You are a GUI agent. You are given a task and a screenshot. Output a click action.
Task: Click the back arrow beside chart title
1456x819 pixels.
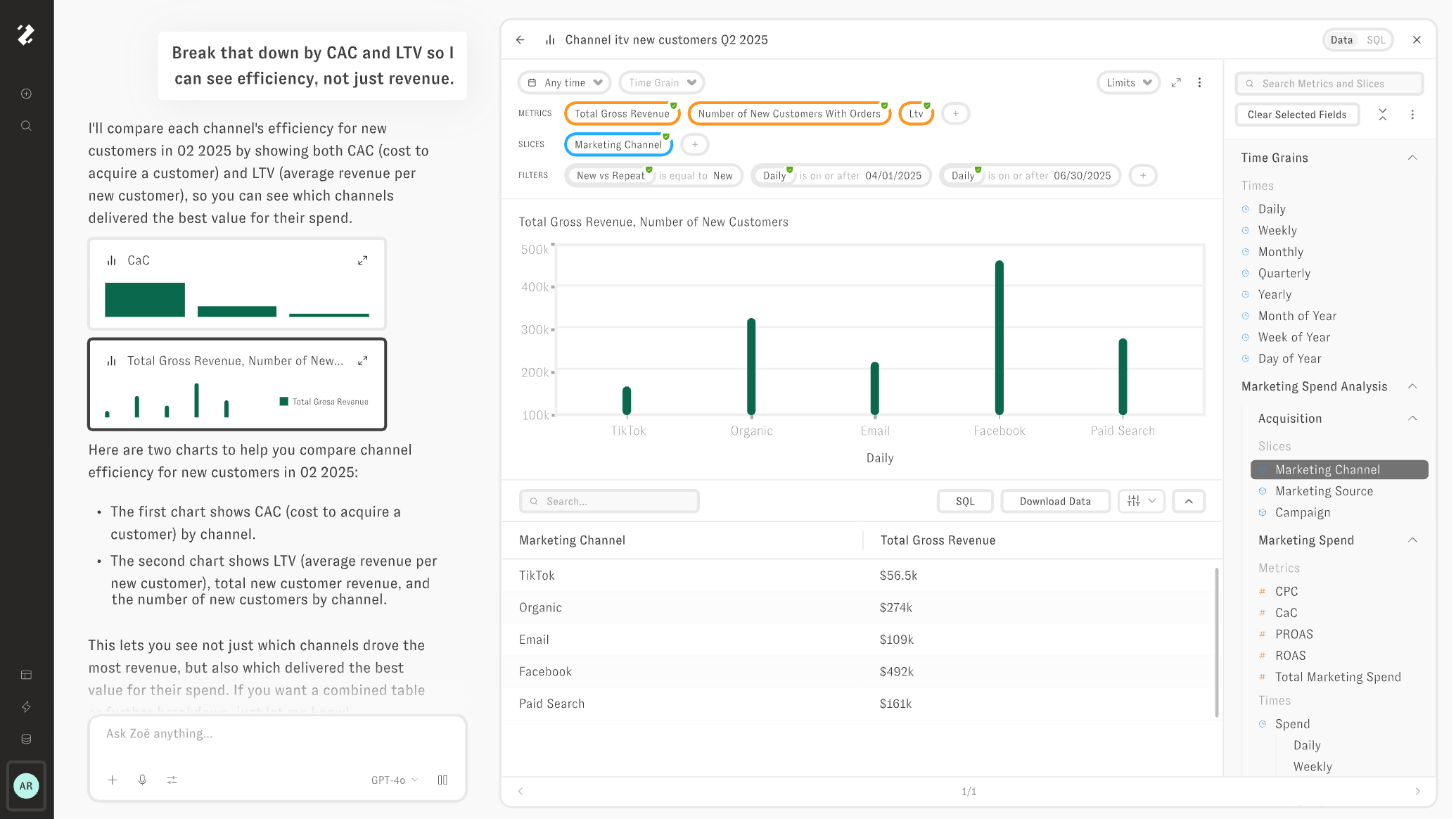click(x=521, y=40)
